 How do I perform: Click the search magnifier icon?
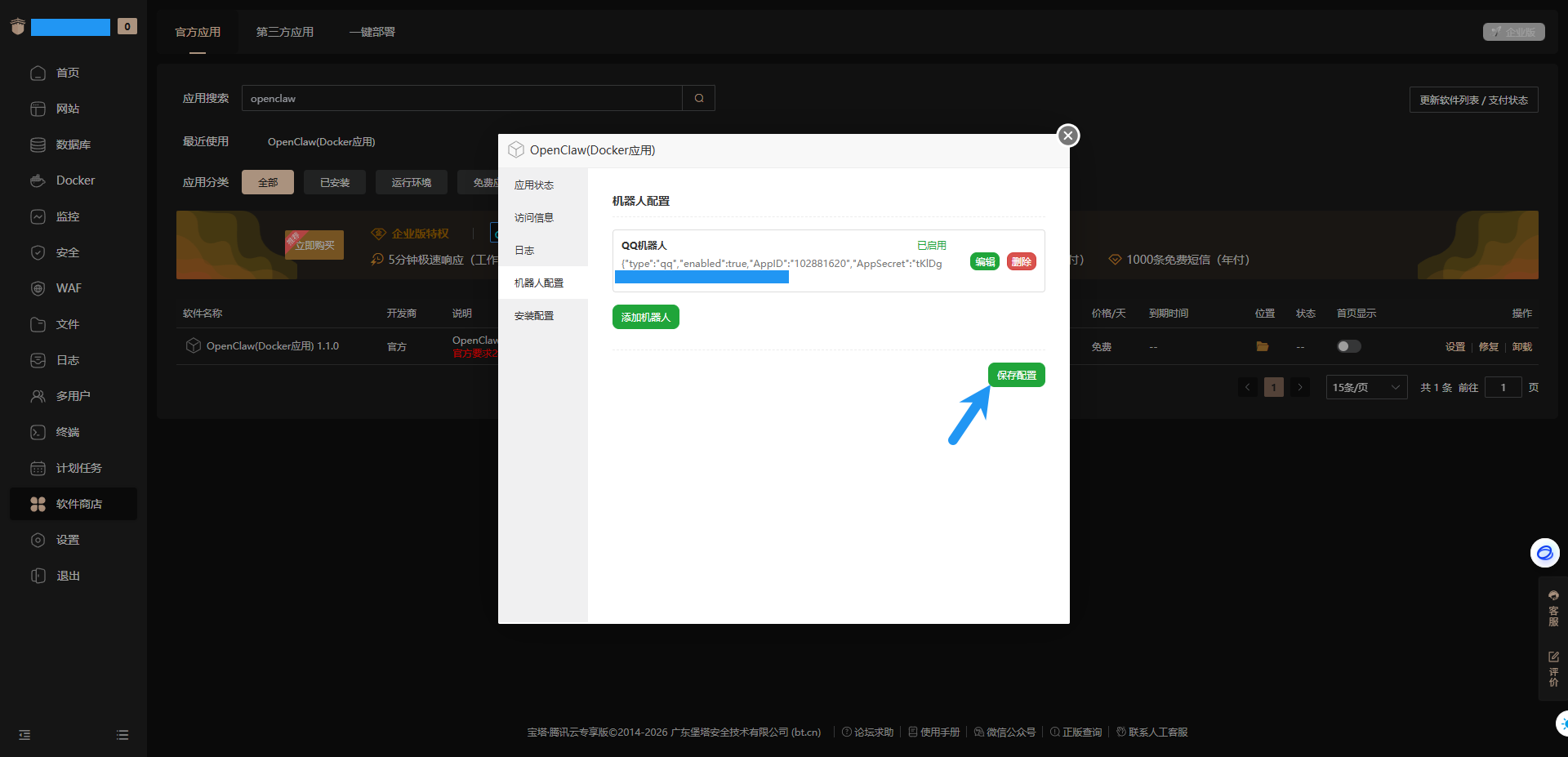coord(699,98)
